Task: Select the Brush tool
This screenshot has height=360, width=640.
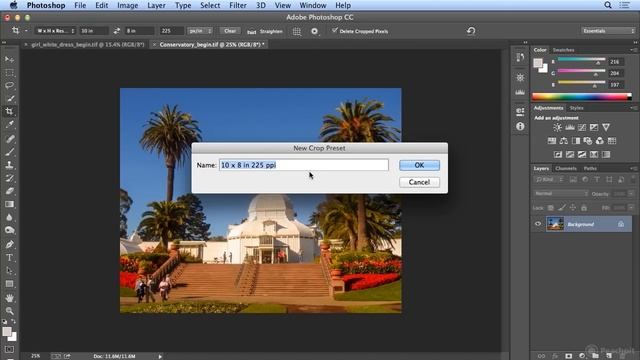Action: tap(9, 152)
